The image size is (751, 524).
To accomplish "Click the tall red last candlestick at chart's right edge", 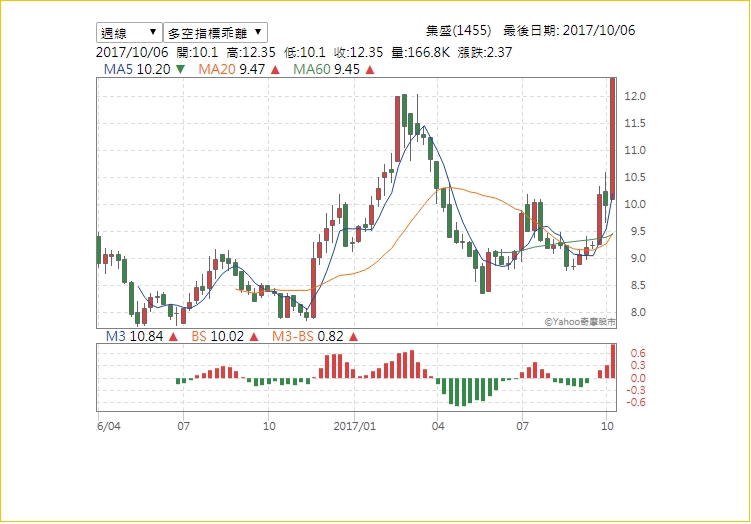I will pos(613,138).
